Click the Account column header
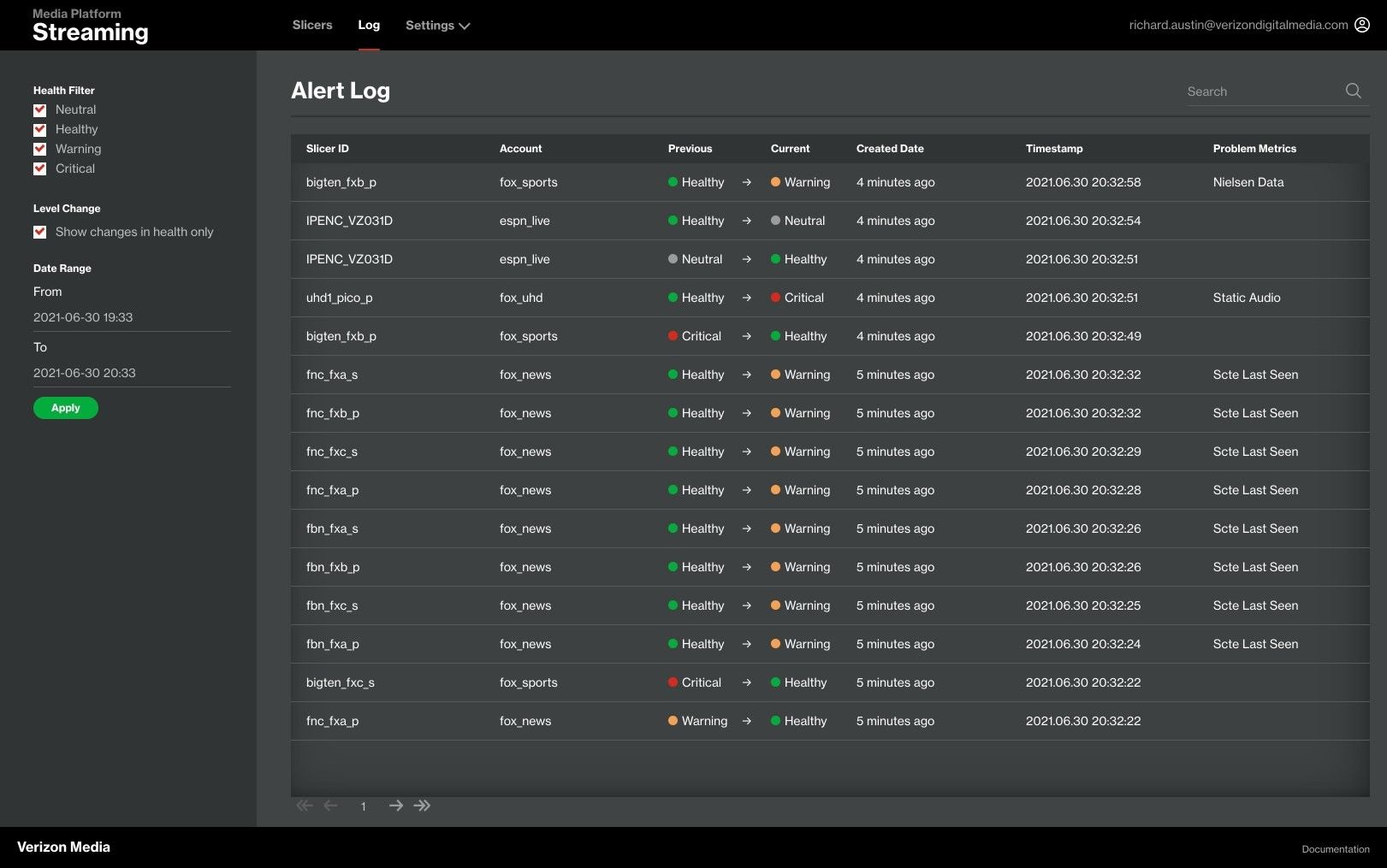 coord(520,149)
